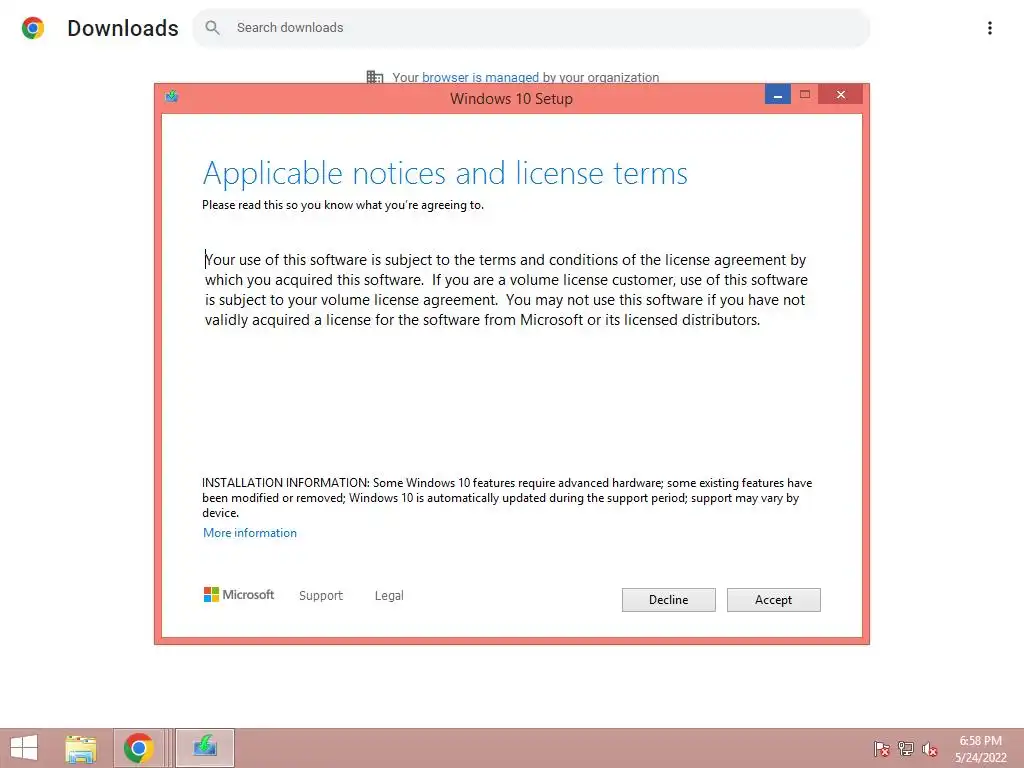Click the Downloads page title in Chrome
Image resolution: width=1024 pixels, height=768 pixels.
pyautogui.click(x=123, y=28)
